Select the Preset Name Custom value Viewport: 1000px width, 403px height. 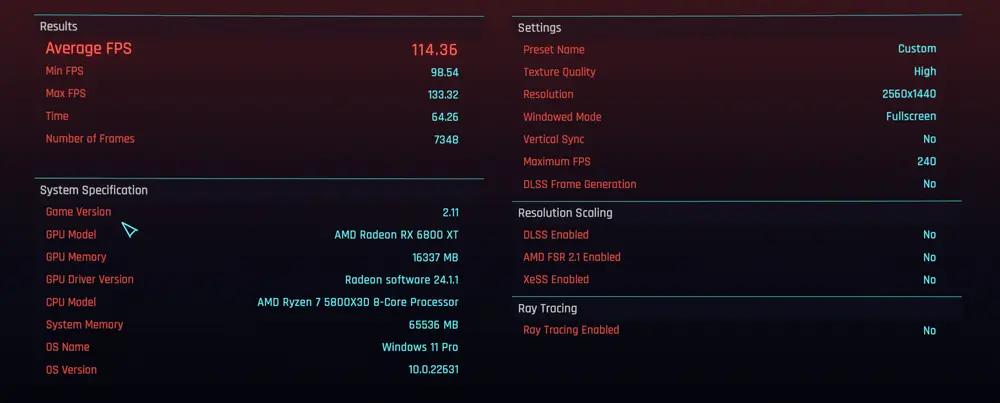pyautogui.click(x=917, y=48)
